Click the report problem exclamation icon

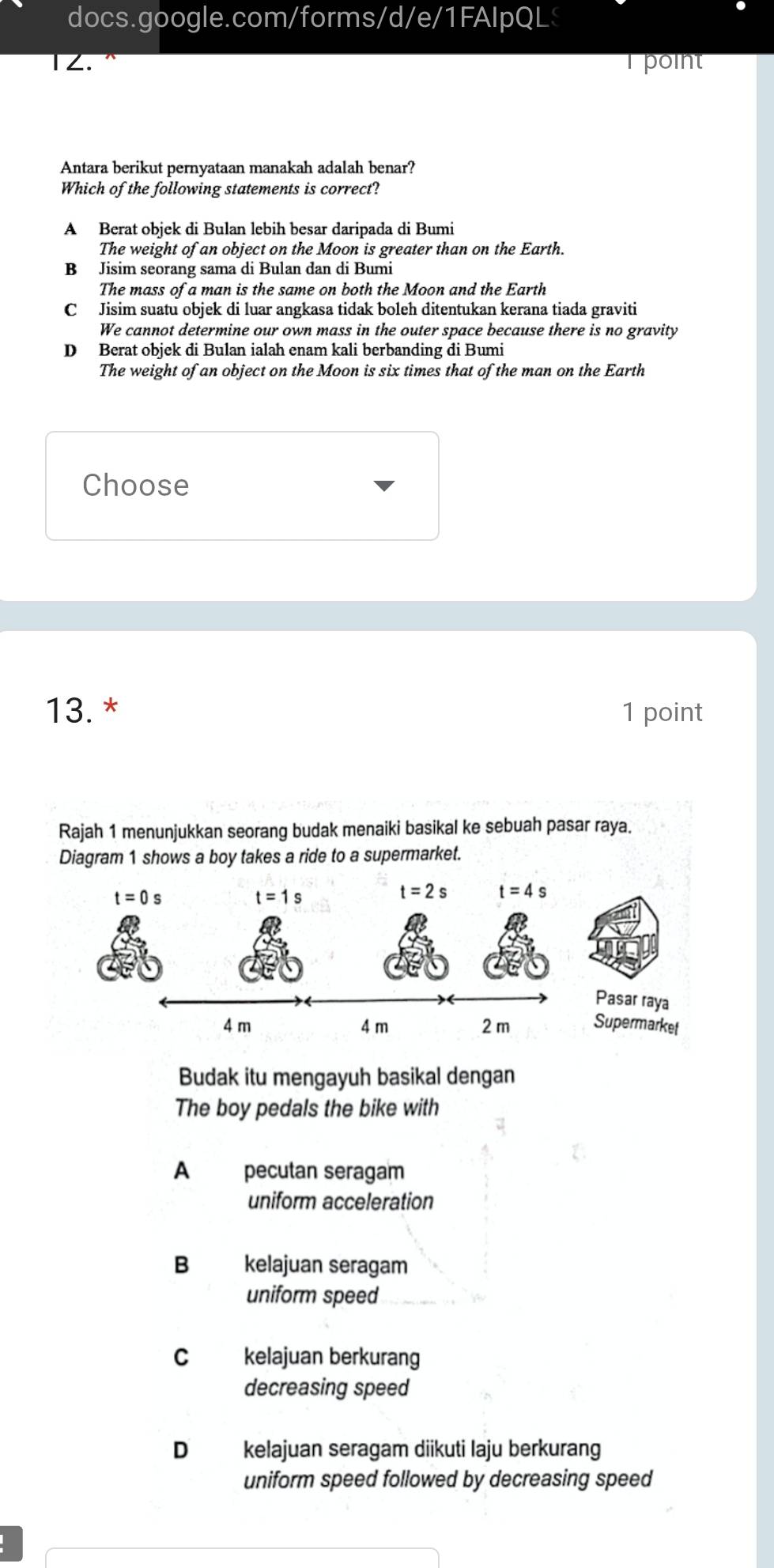pyautogui.click(x=11, y=1542)
